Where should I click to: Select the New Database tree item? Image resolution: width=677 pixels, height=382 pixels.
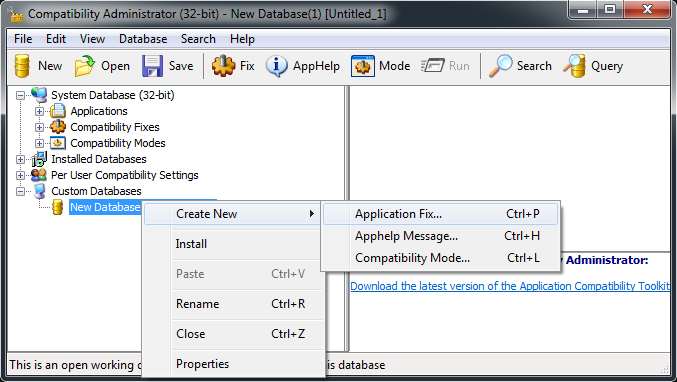click(x=105, y=207)
